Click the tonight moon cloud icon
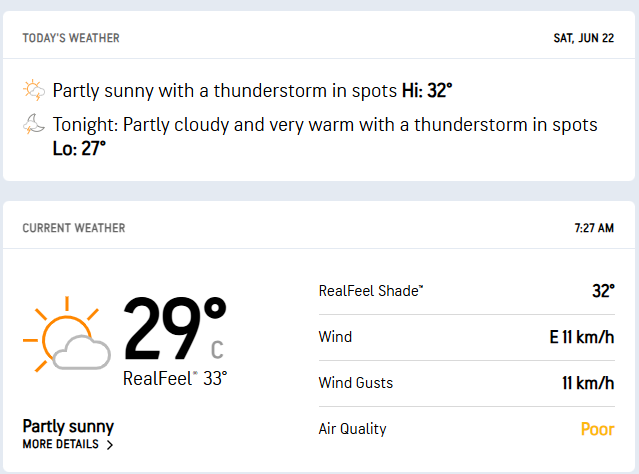Screen dimensions: 639x474 coord(34,125)
